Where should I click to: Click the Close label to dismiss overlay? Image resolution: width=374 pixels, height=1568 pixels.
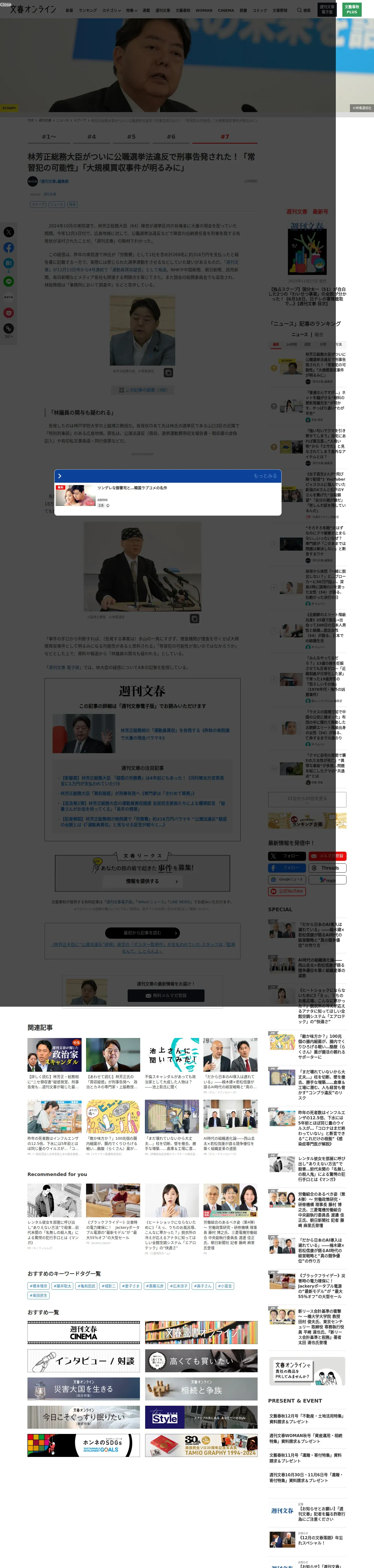tap(5, 4)
